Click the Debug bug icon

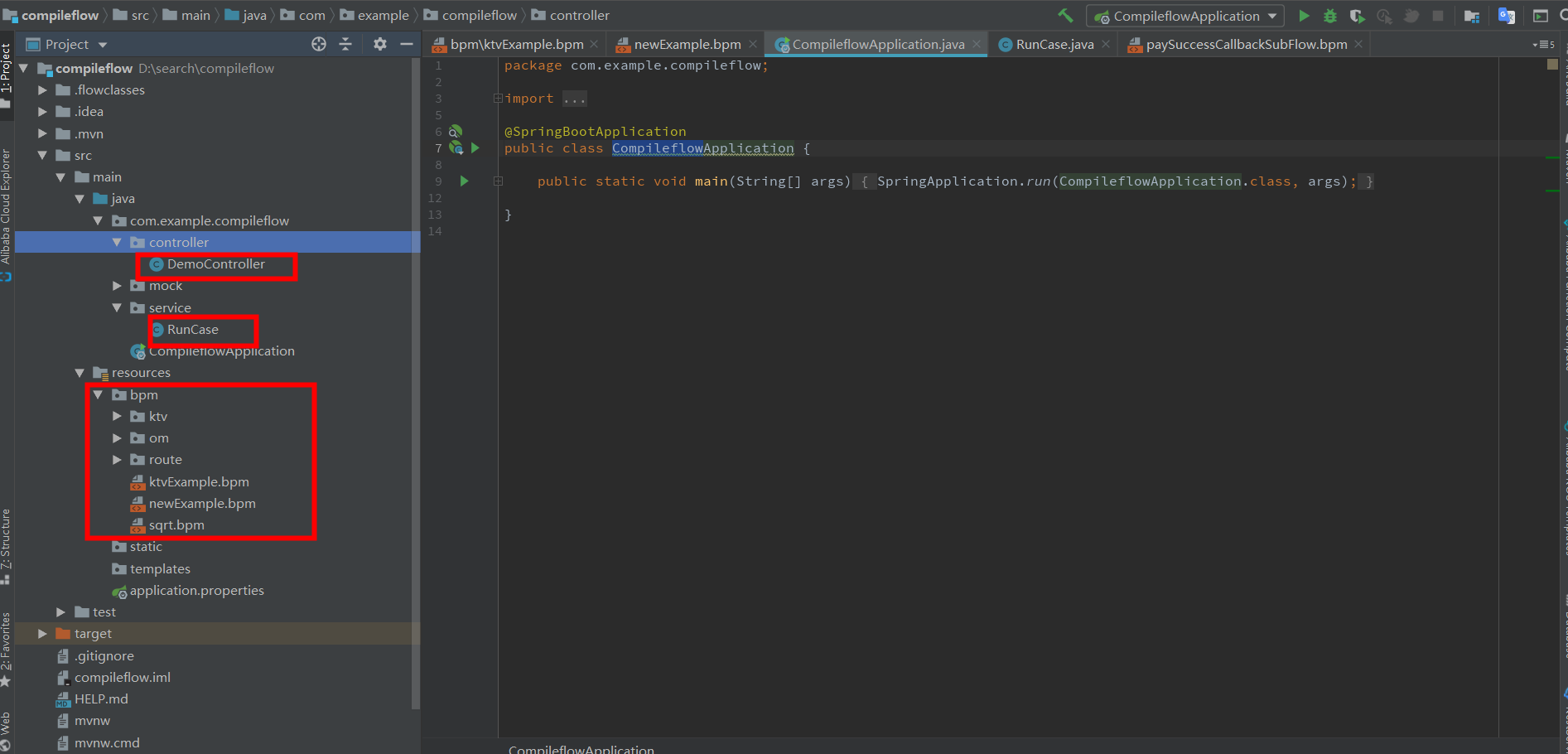tap(1330, 16)
